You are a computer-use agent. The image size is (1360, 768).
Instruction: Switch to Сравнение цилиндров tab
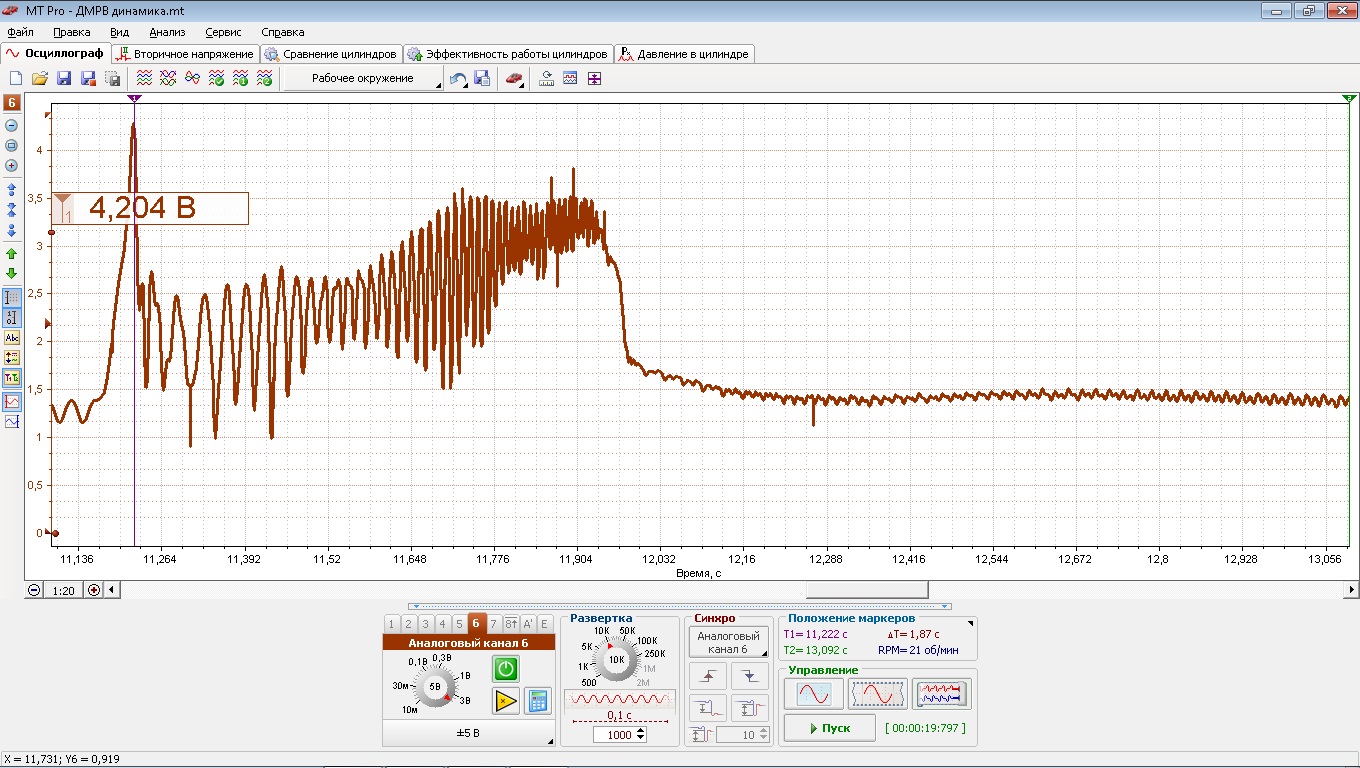(331, 53)
